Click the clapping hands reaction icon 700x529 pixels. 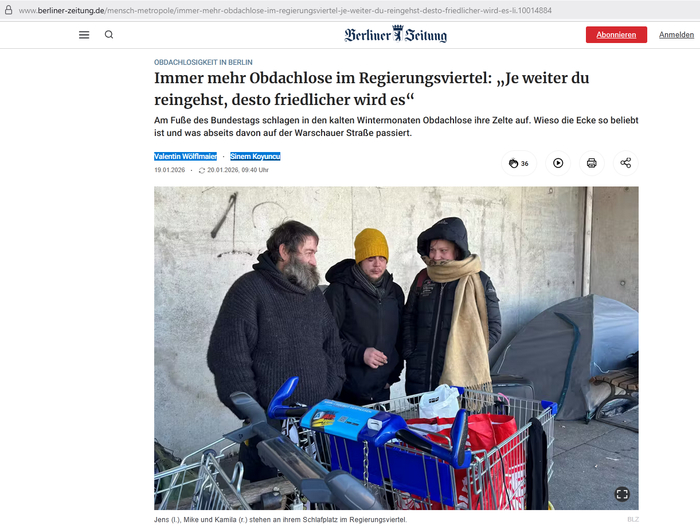click(513, 163)
